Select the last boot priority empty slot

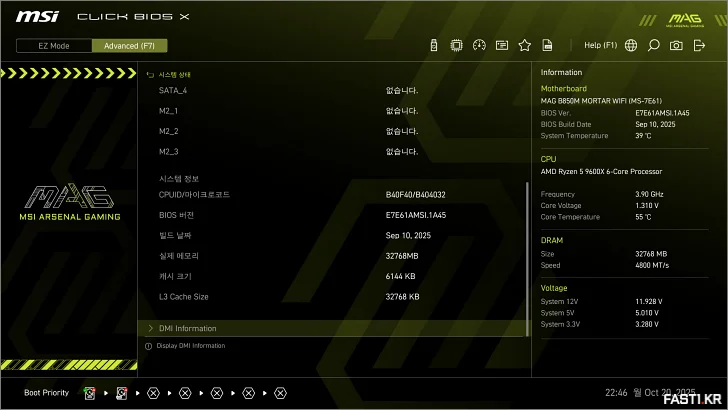pos(280,393)
